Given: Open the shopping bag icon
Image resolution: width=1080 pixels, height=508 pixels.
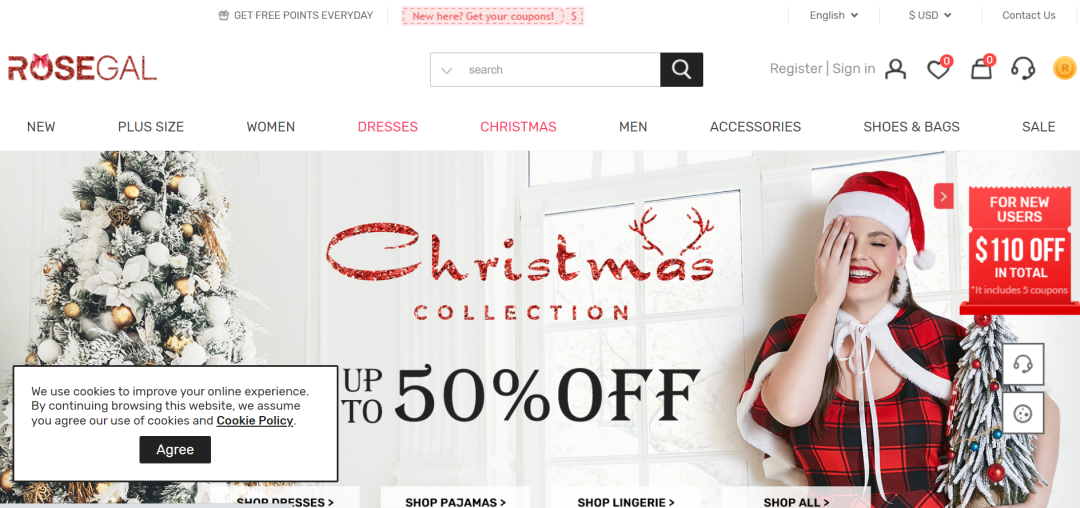Looking at the screenshot, I should coord(982,69).
